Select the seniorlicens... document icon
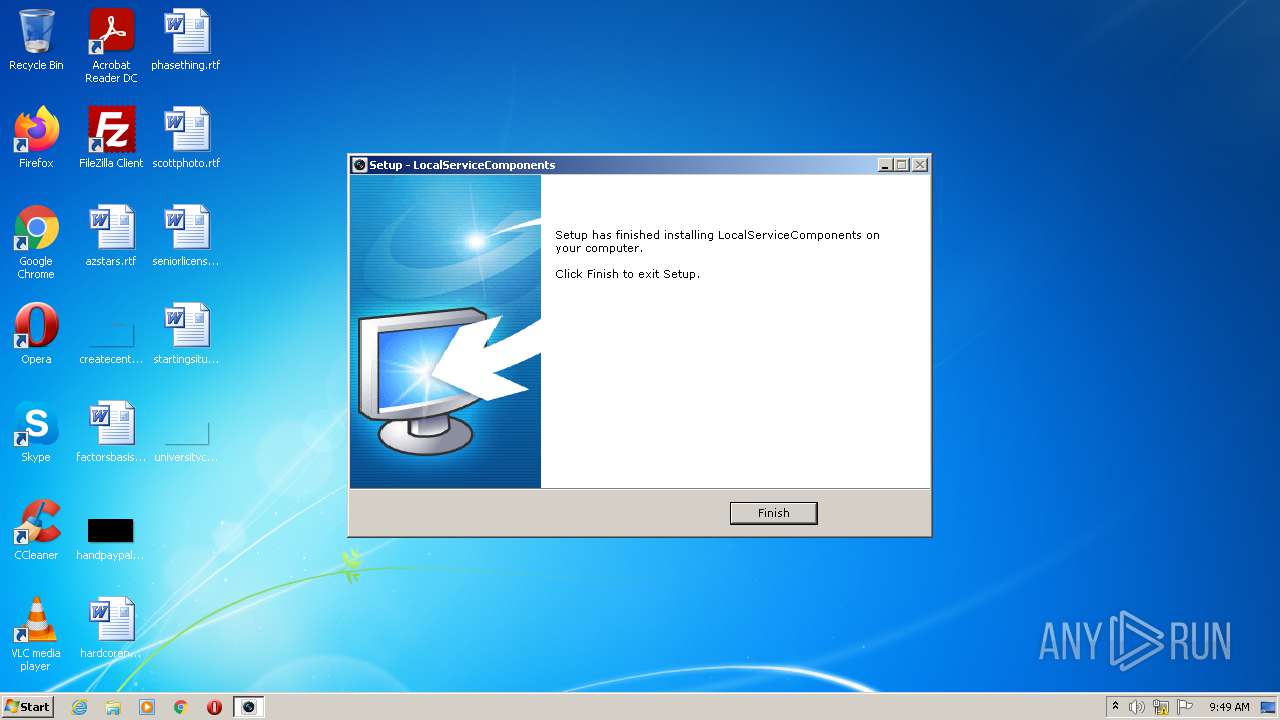The height and width of the screenshot is (720, 1280). coord(186,236)
